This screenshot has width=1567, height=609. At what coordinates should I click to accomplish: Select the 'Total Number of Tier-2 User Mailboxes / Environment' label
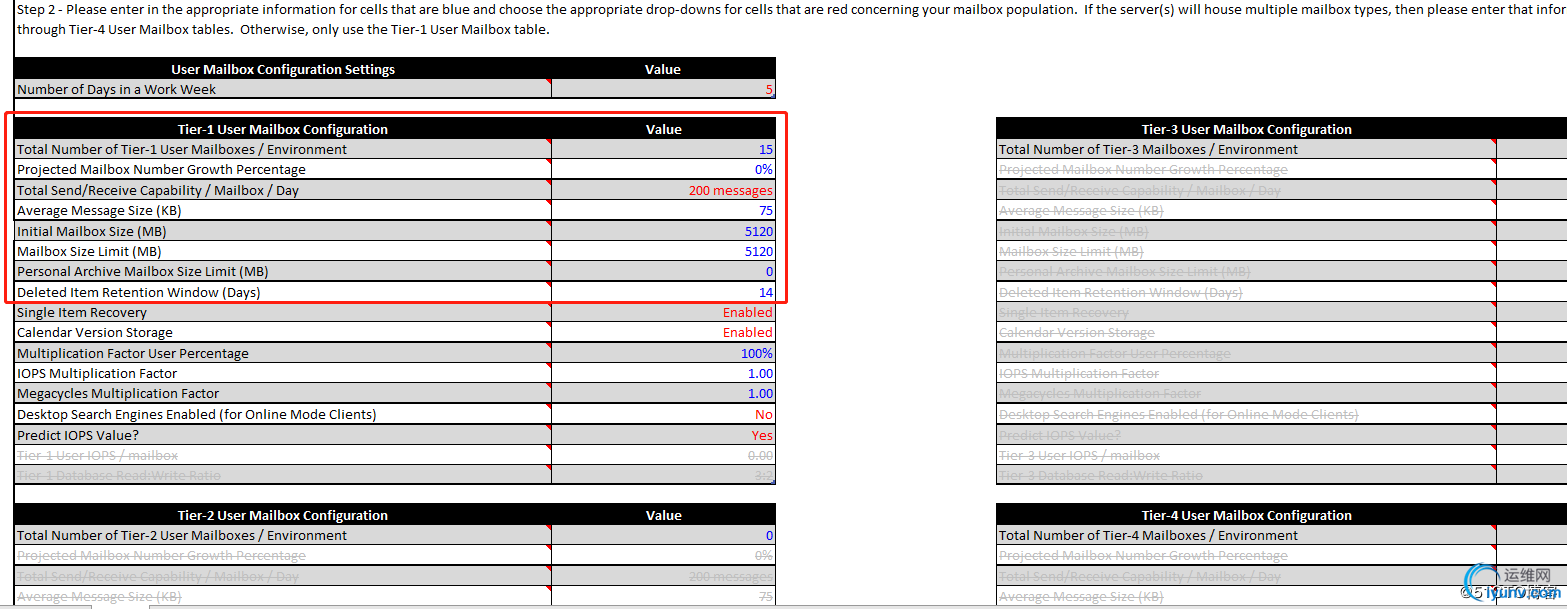coord(182,536)
